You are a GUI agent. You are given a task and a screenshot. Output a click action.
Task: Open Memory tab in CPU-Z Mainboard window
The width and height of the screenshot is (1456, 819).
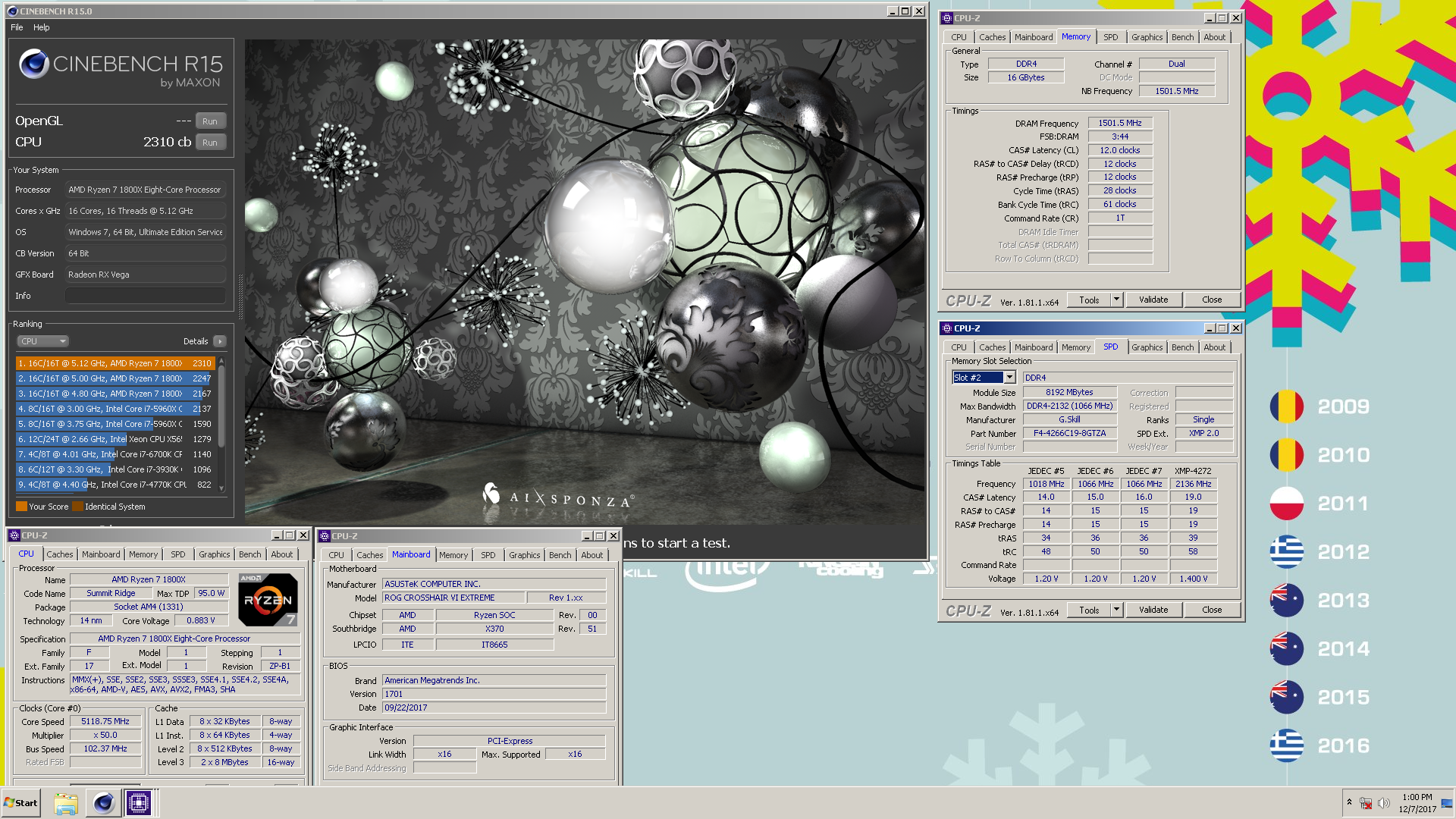coord(453,556)
